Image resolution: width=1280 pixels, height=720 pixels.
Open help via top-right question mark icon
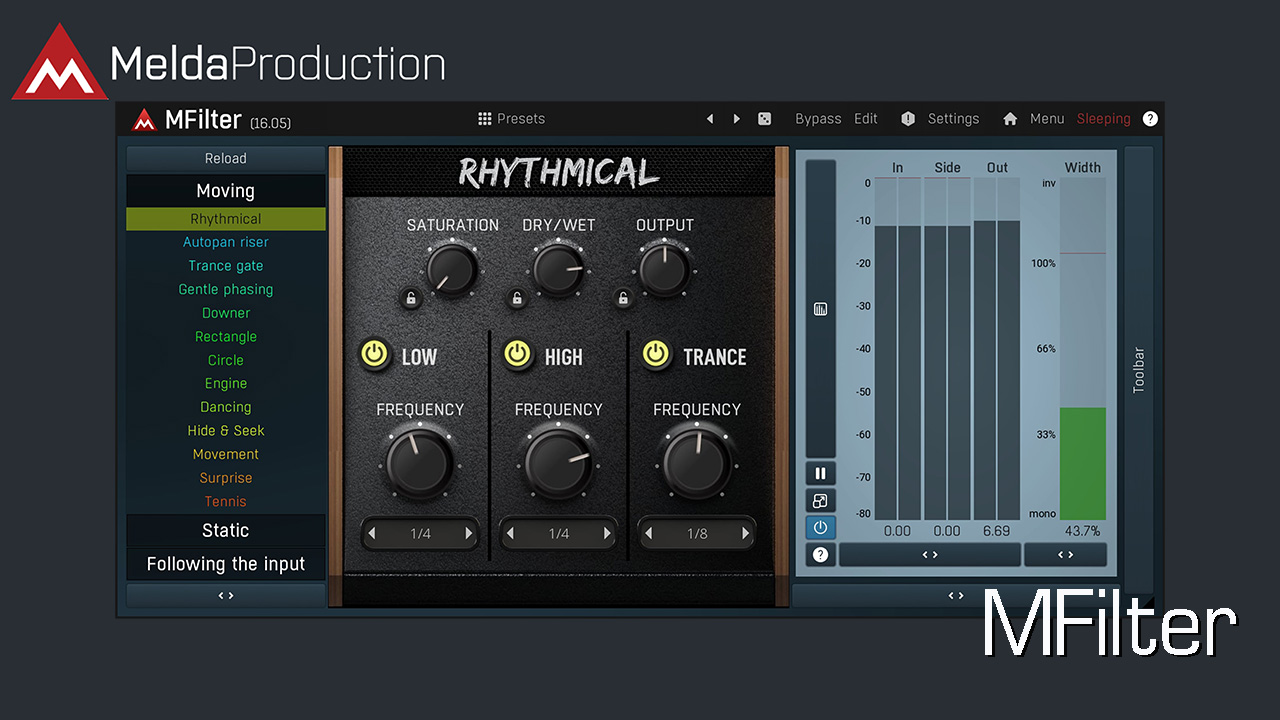pyautogui.click(x=1150, y=119)
